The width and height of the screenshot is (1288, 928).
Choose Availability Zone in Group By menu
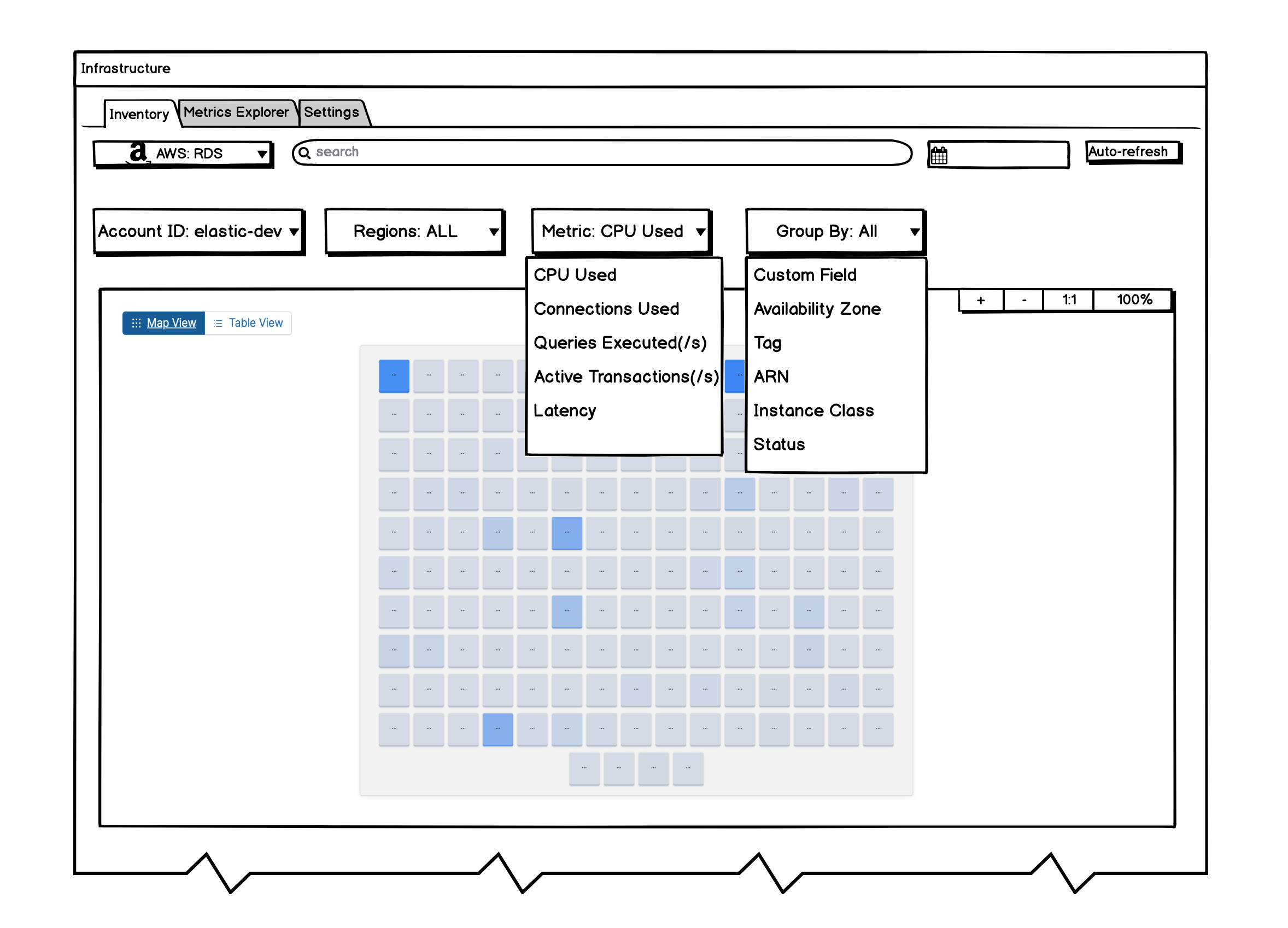(x=818, y=309)
